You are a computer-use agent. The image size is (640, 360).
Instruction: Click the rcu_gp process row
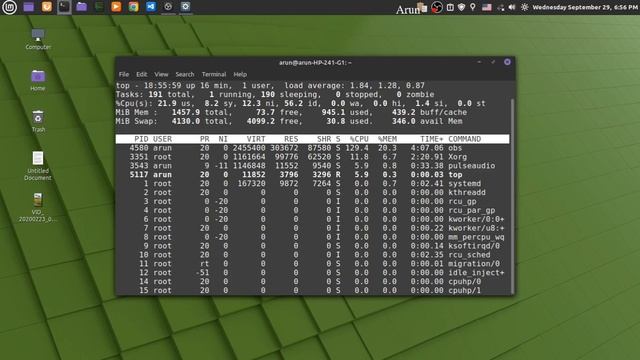[x=312, y=201]
